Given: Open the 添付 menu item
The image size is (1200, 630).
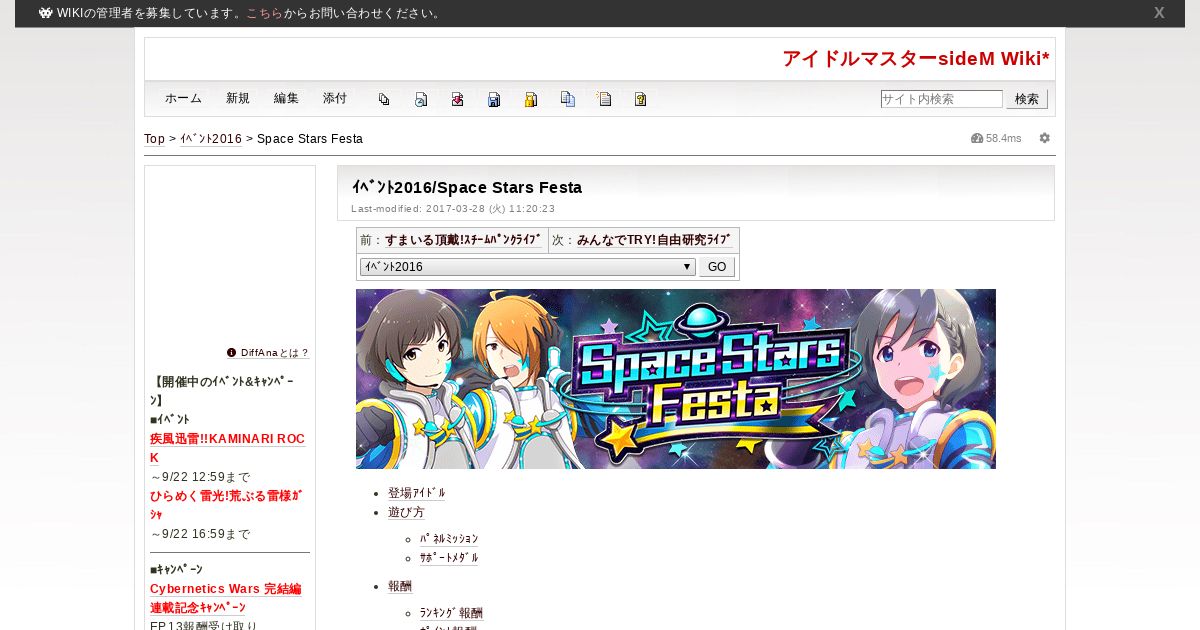Looking at the screenshot, I should pyautogui.click(x=335, y=98).
